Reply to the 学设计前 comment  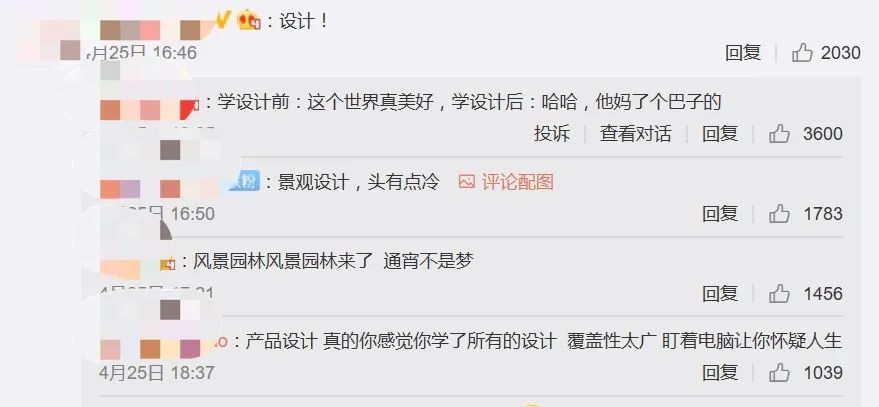point(720,134)
